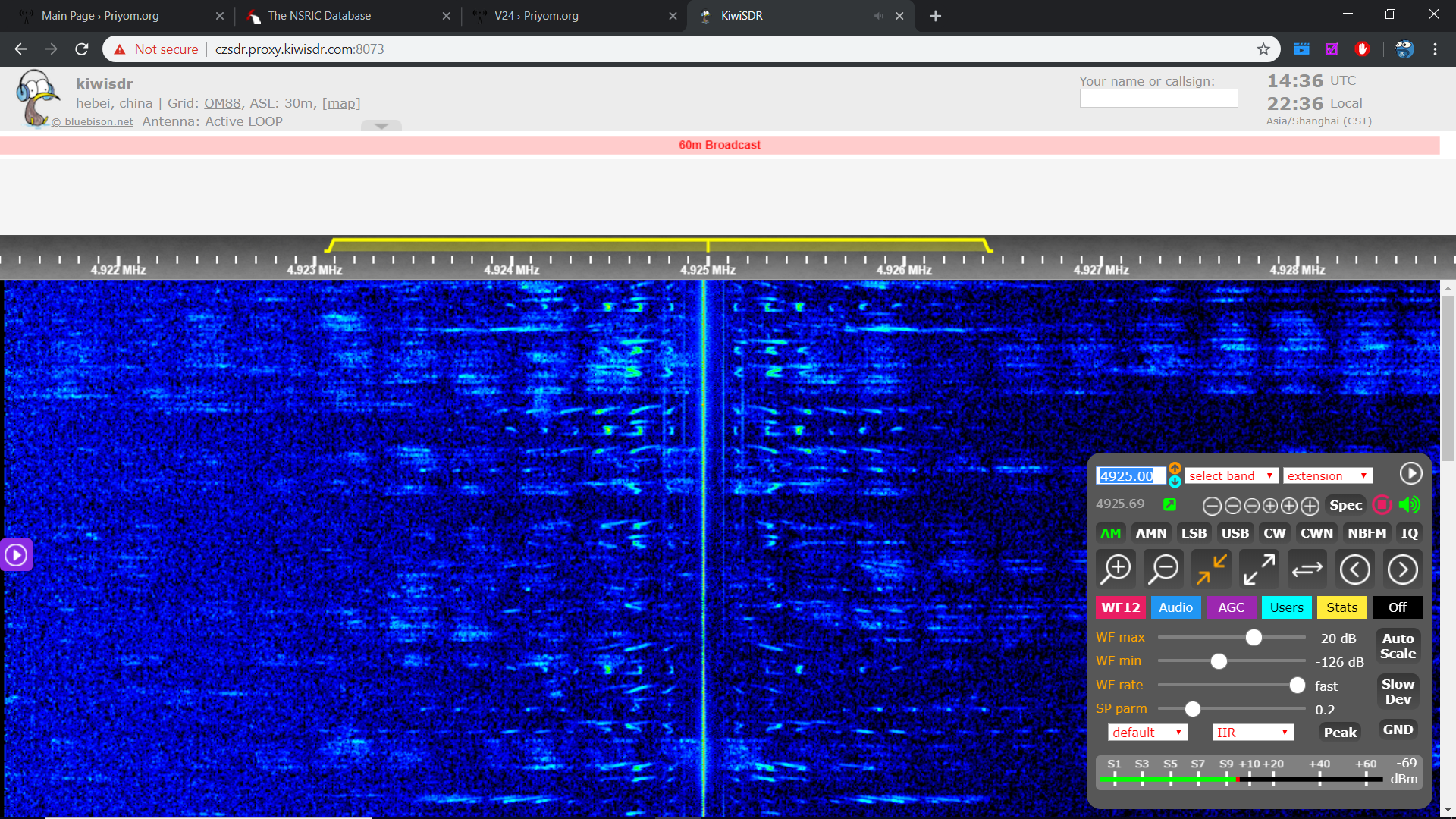Click the waterfall zoom-out magnifier icon
1456x819 pixels.
coord(1163,569)
